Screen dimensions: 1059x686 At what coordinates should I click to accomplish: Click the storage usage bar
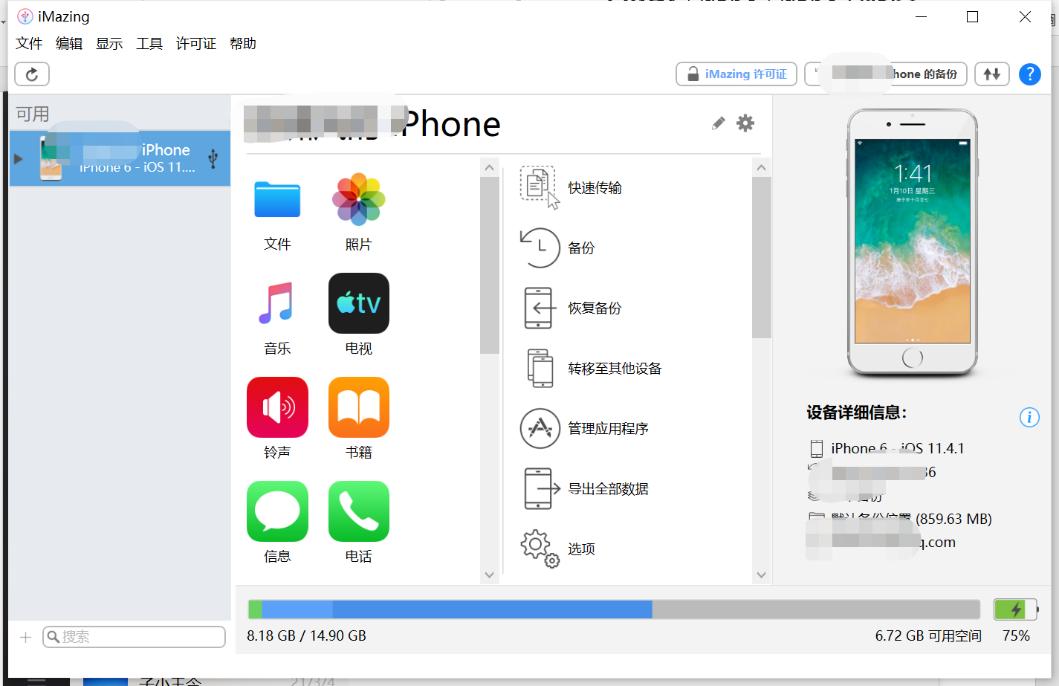(x=614, y=607)
